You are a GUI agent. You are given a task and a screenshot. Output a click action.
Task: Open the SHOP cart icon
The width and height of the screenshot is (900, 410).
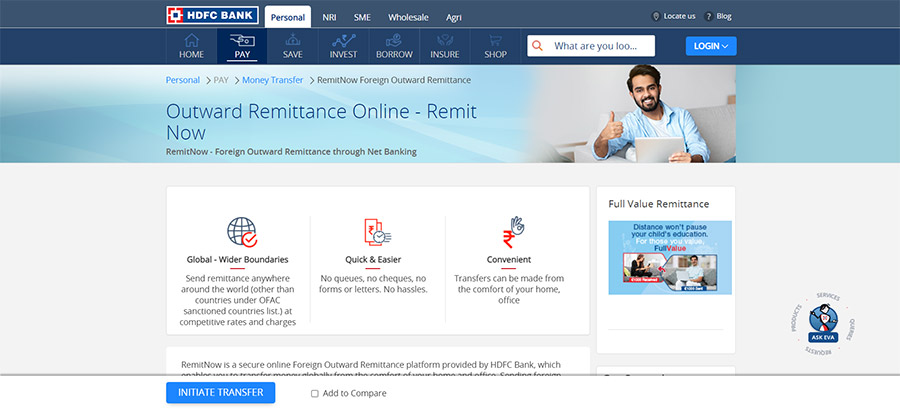coord(495,40)
